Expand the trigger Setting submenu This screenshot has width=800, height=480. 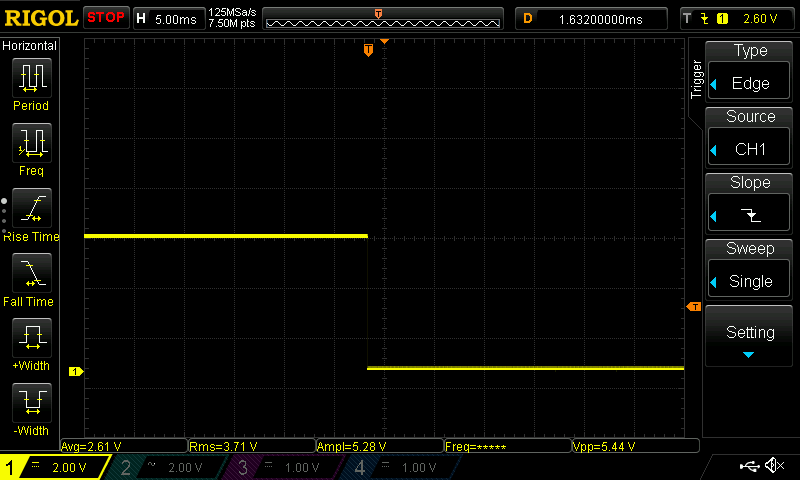pos(750,336)
